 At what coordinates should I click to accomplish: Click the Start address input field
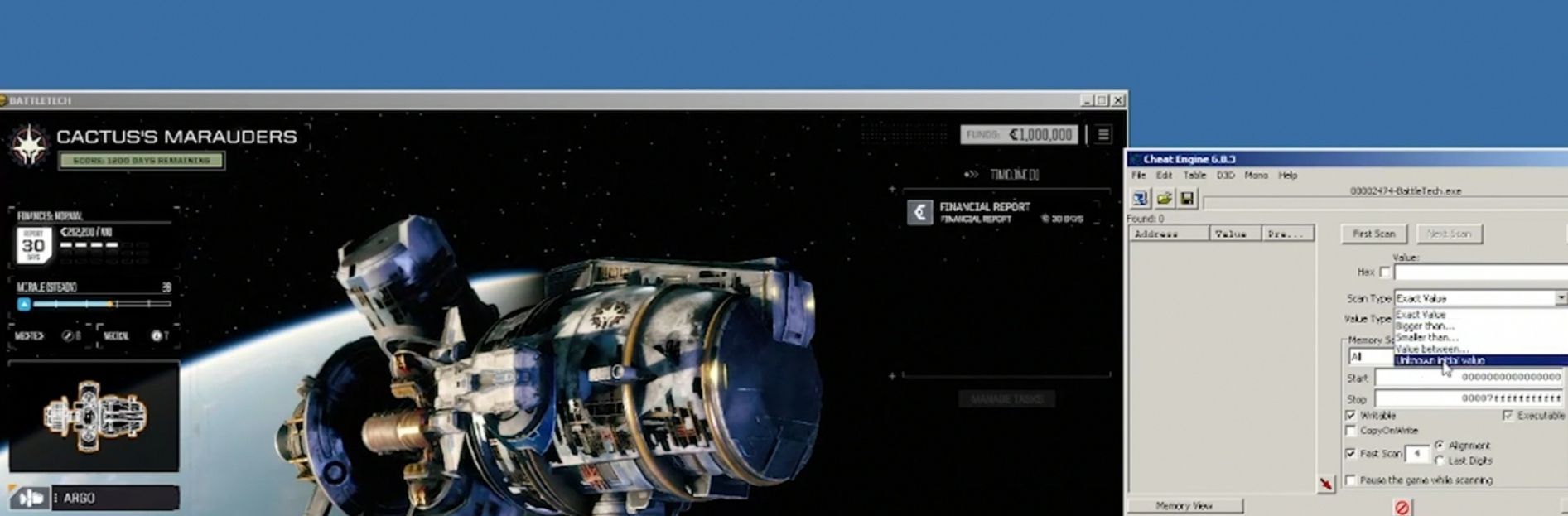click(x=1470, y=377)
